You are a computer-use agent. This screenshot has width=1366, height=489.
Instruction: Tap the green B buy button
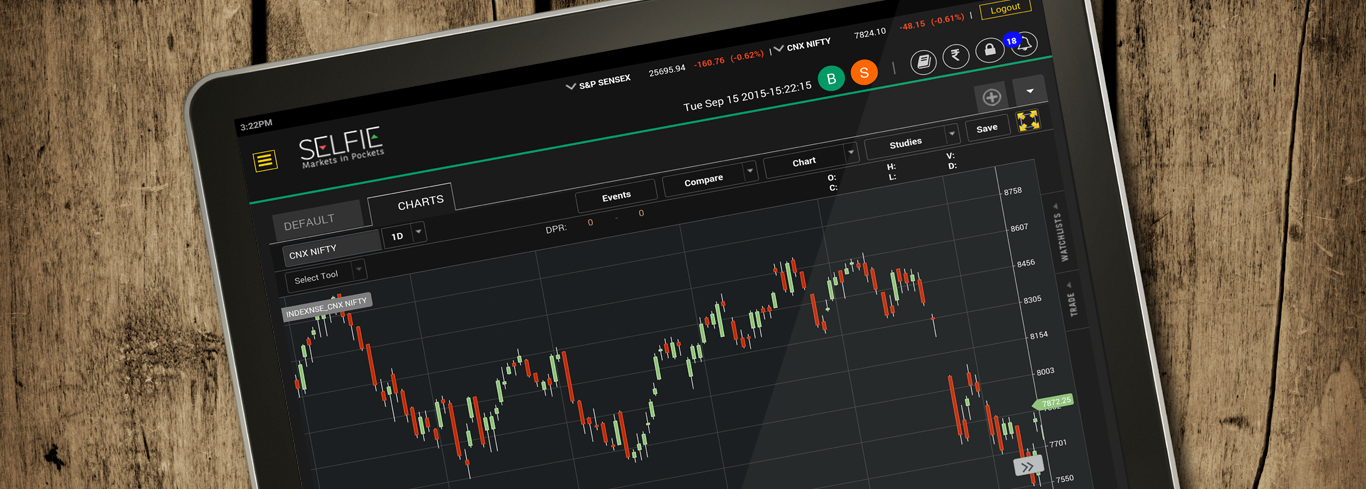click(831, 78)
